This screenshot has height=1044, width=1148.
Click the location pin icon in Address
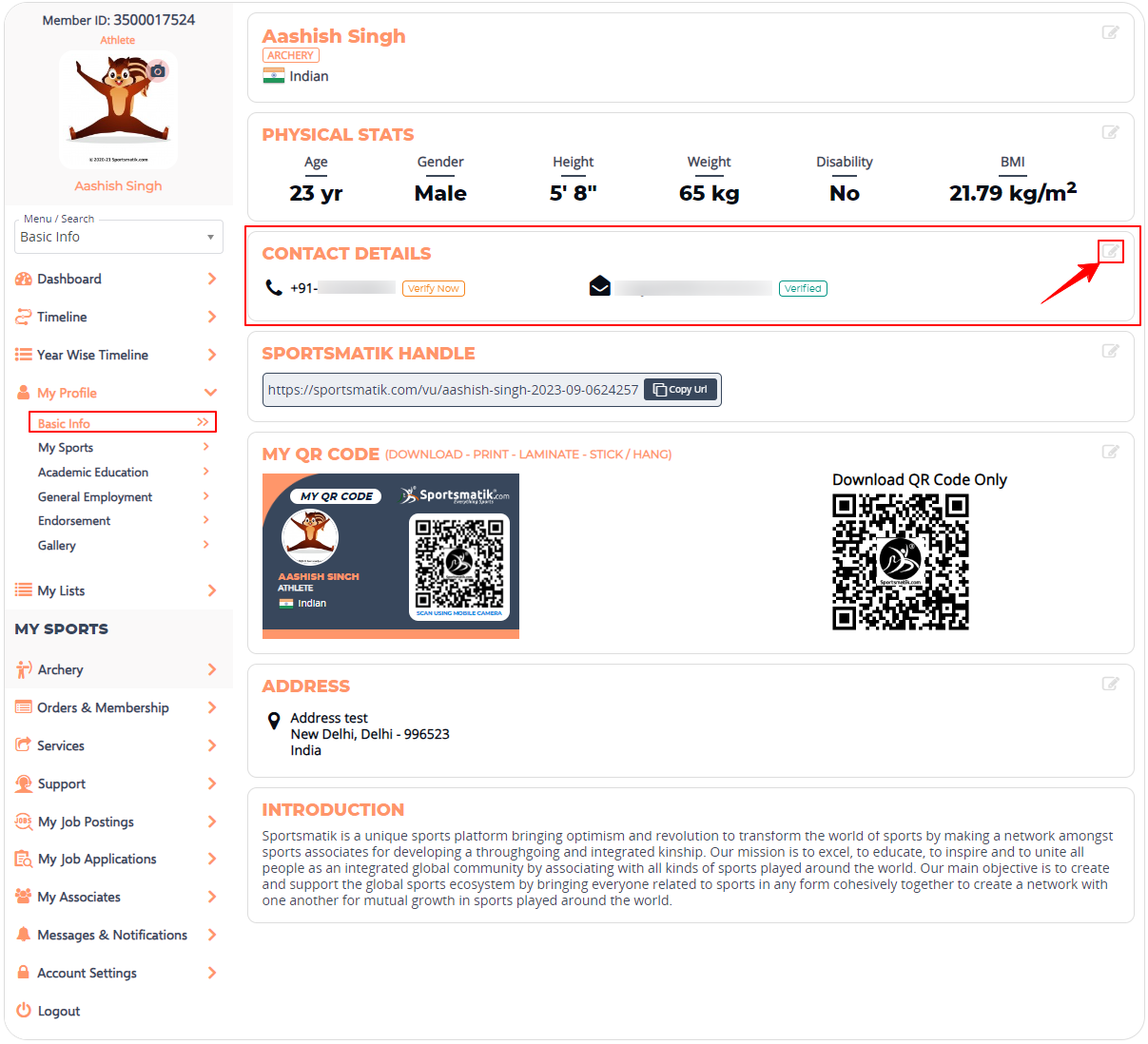point(274,721)
